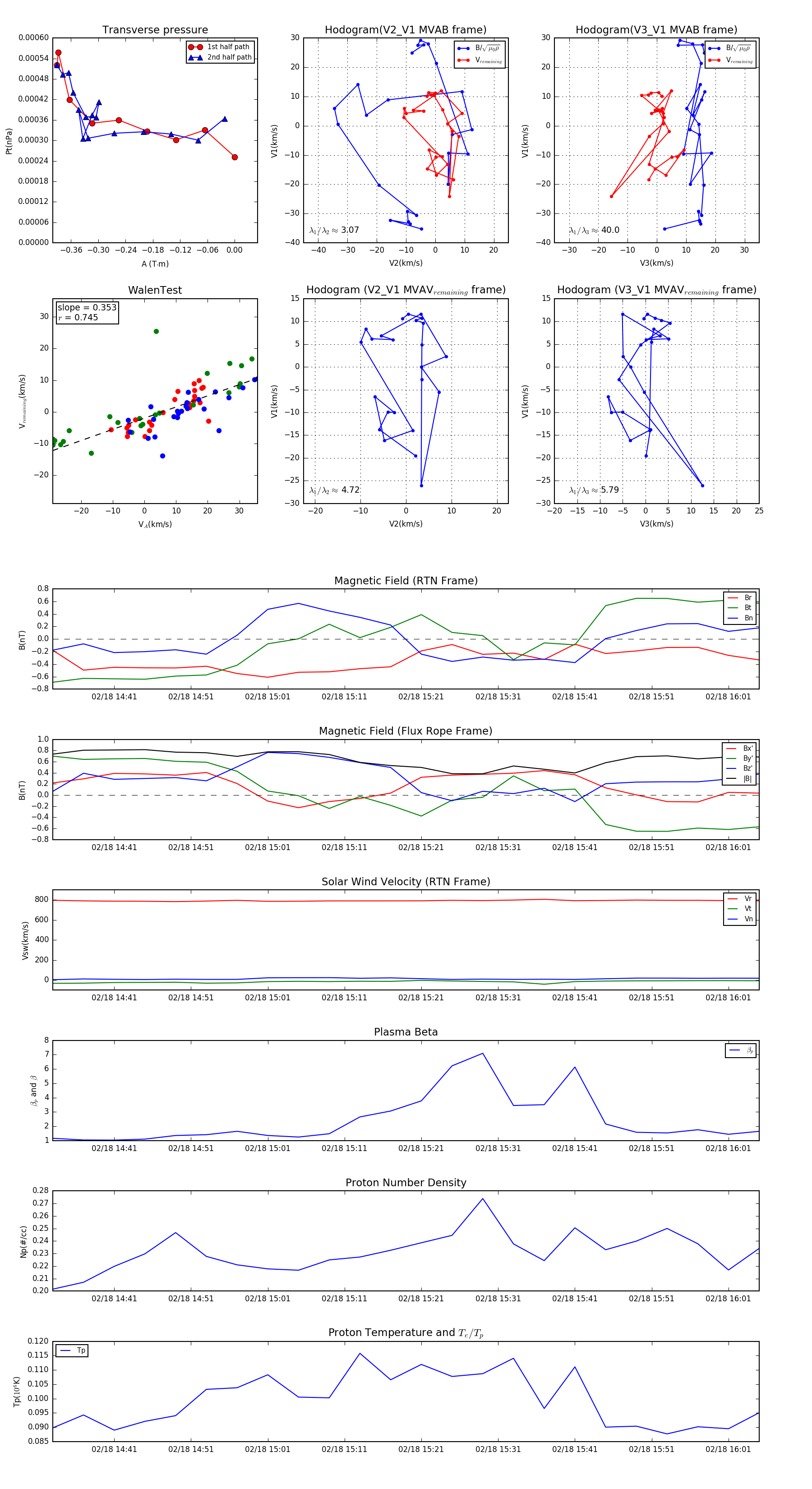Click the V2_V1 MVAV remaining frame hodogram title

point(406,290)
